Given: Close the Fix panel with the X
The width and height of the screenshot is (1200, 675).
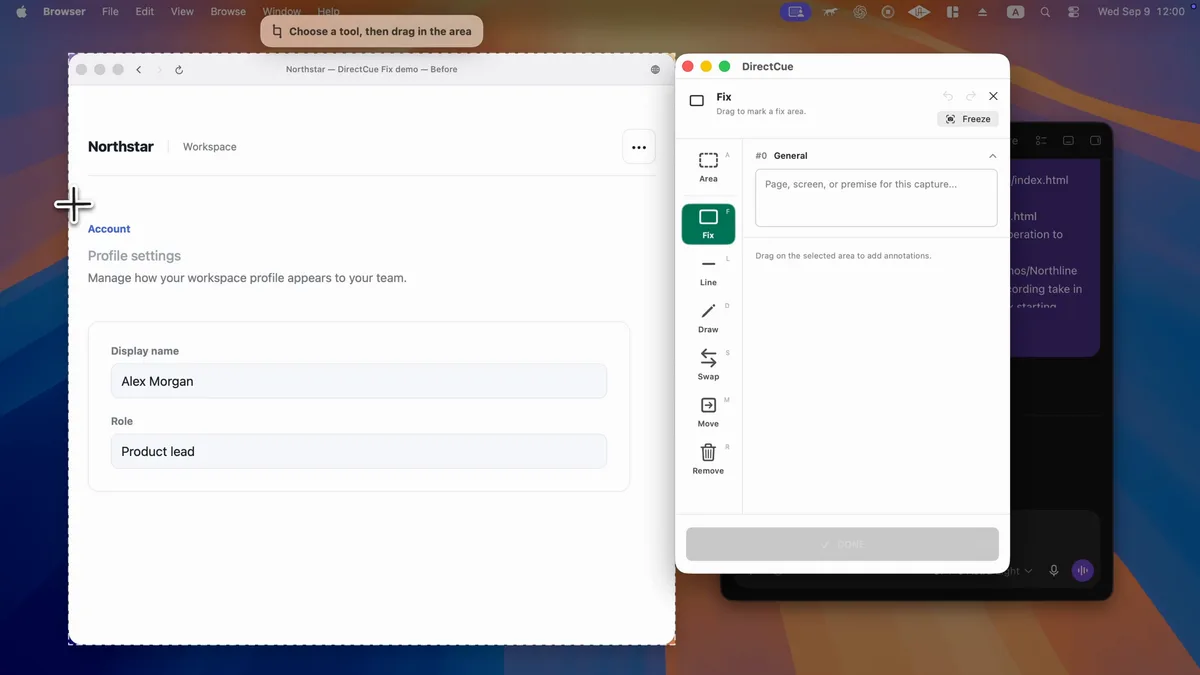Looking at the screenshot, I should click(x=993, y=97).
